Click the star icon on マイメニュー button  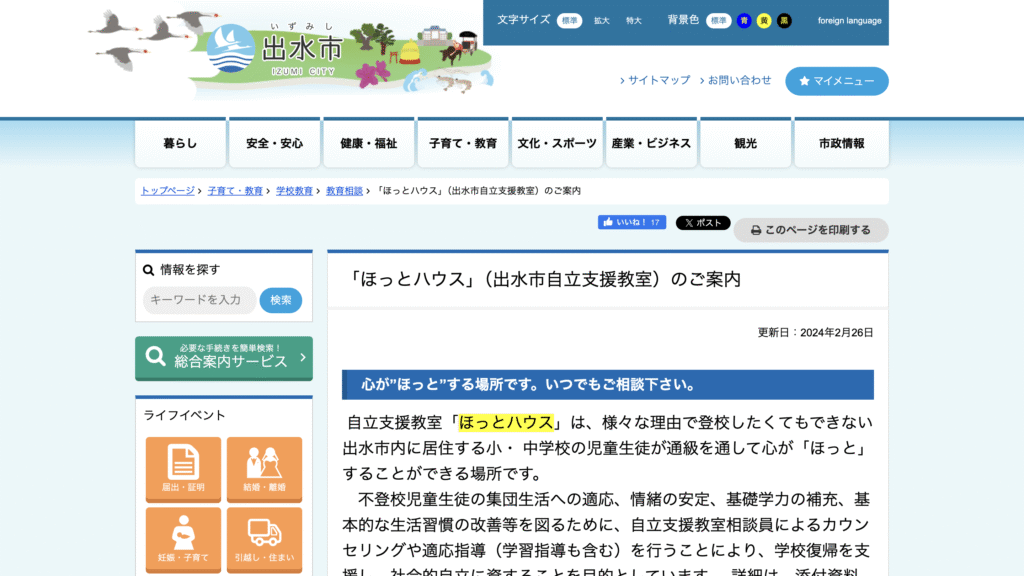pyautogui.click(x=802, y=81)
